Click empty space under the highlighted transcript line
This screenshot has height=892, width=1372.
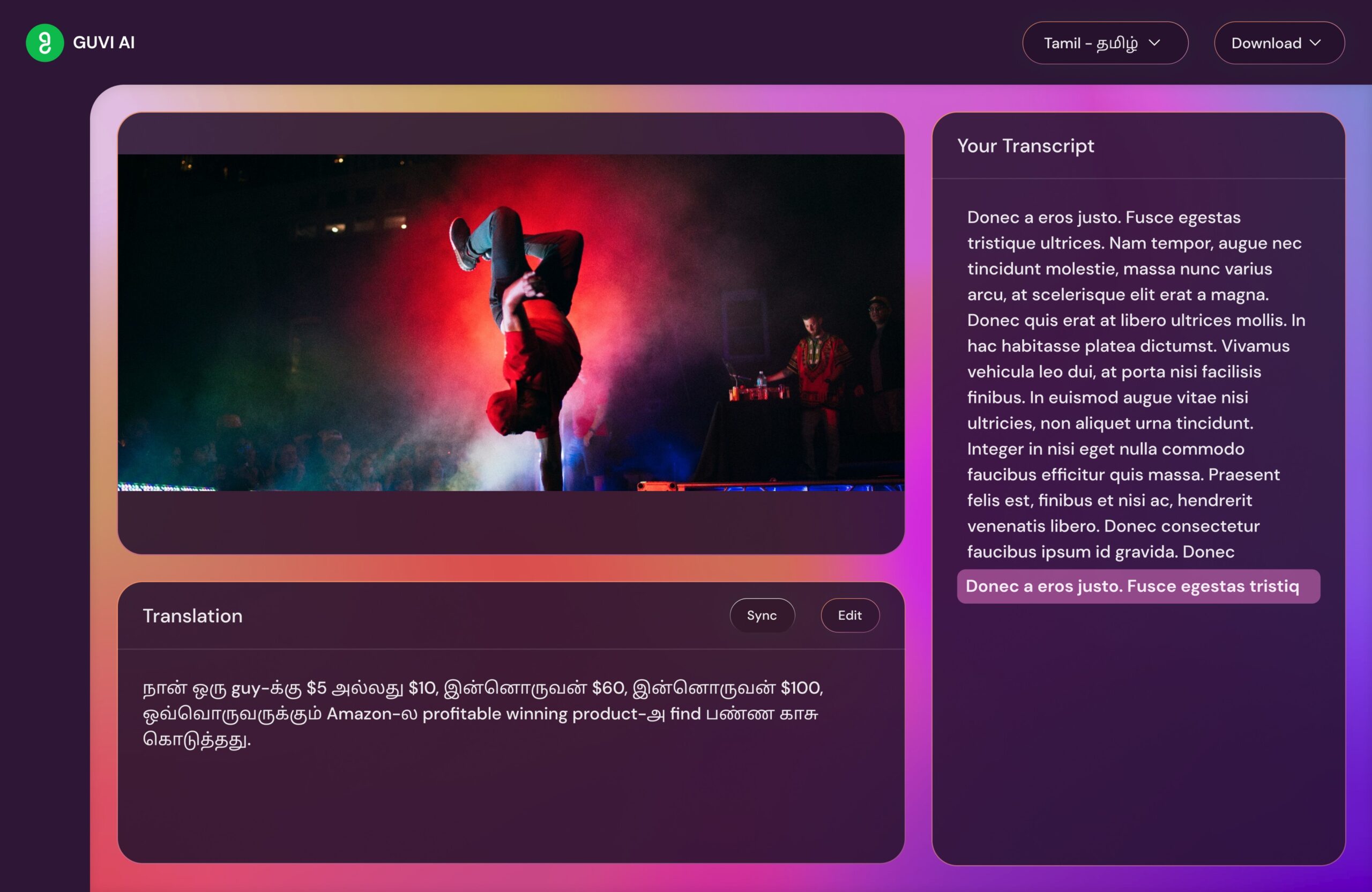click(x=1137, y=732)
